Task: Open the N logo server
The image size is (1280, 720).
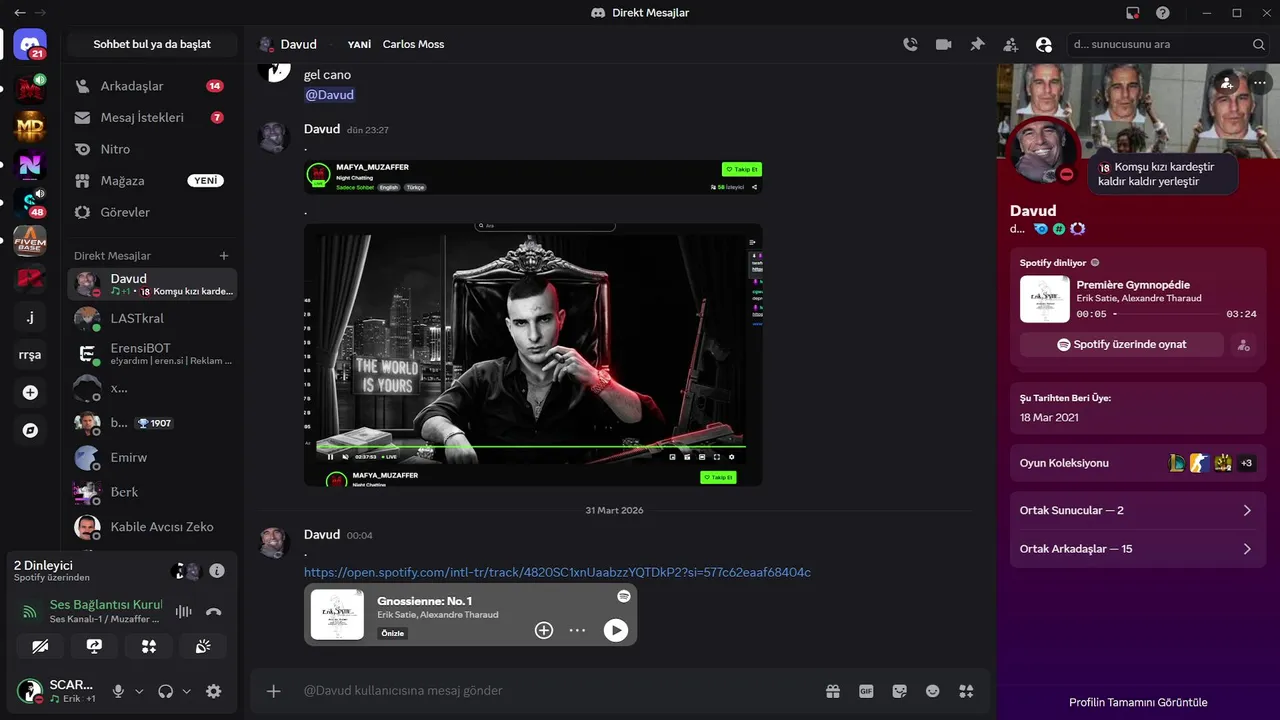Action: [x=30, y=164]
